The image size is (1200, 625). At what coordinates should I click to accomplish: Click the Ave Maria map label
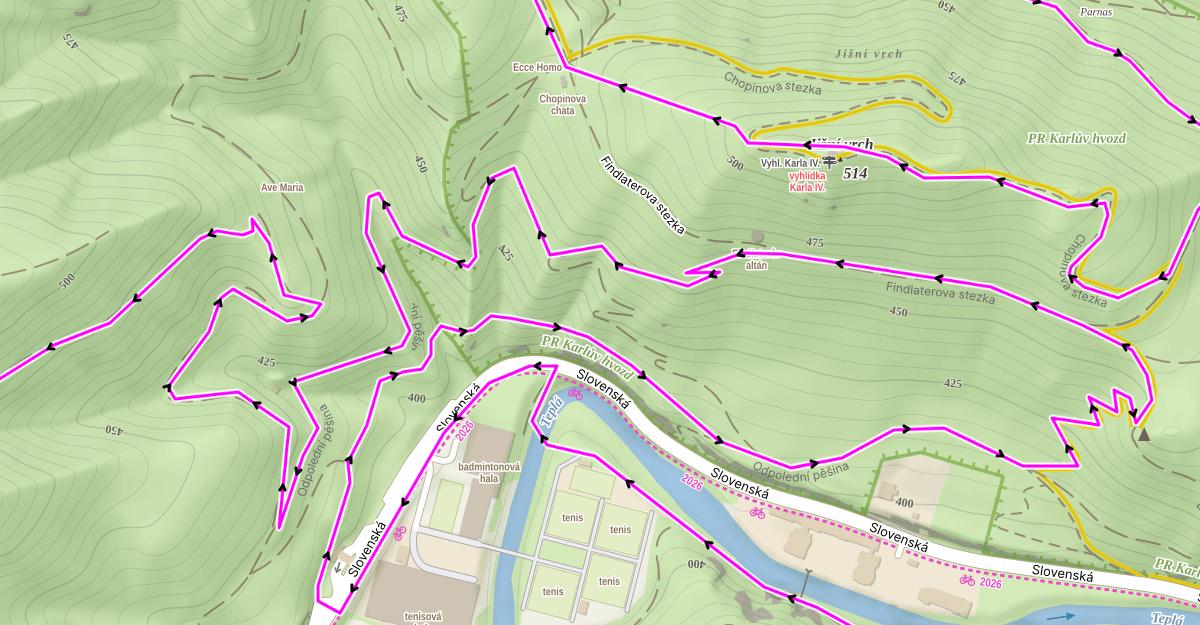282,188
